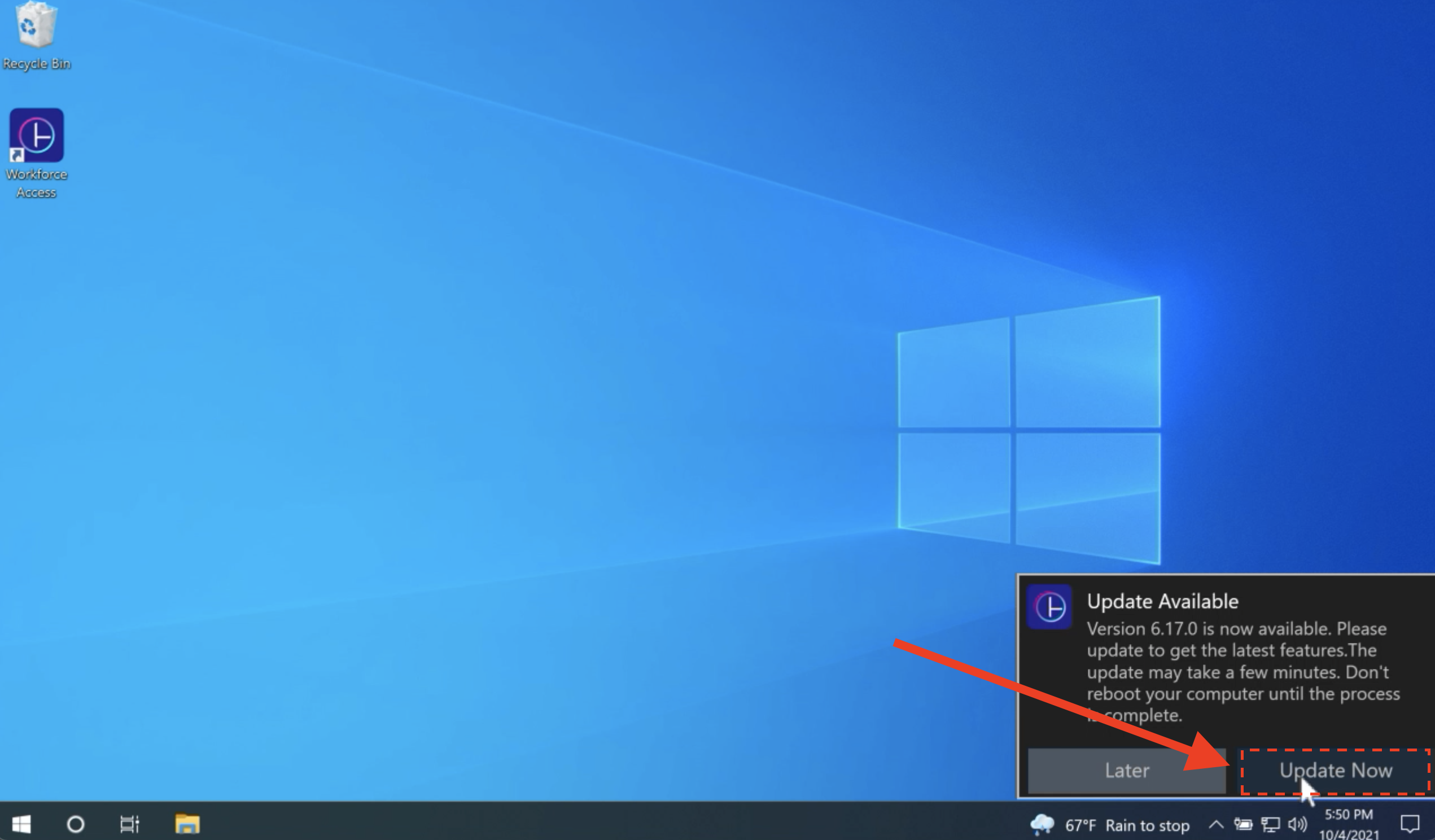Click the Update Available notification title
The height and width of the screenshot is (840, 1435).
coord(1162,601)
